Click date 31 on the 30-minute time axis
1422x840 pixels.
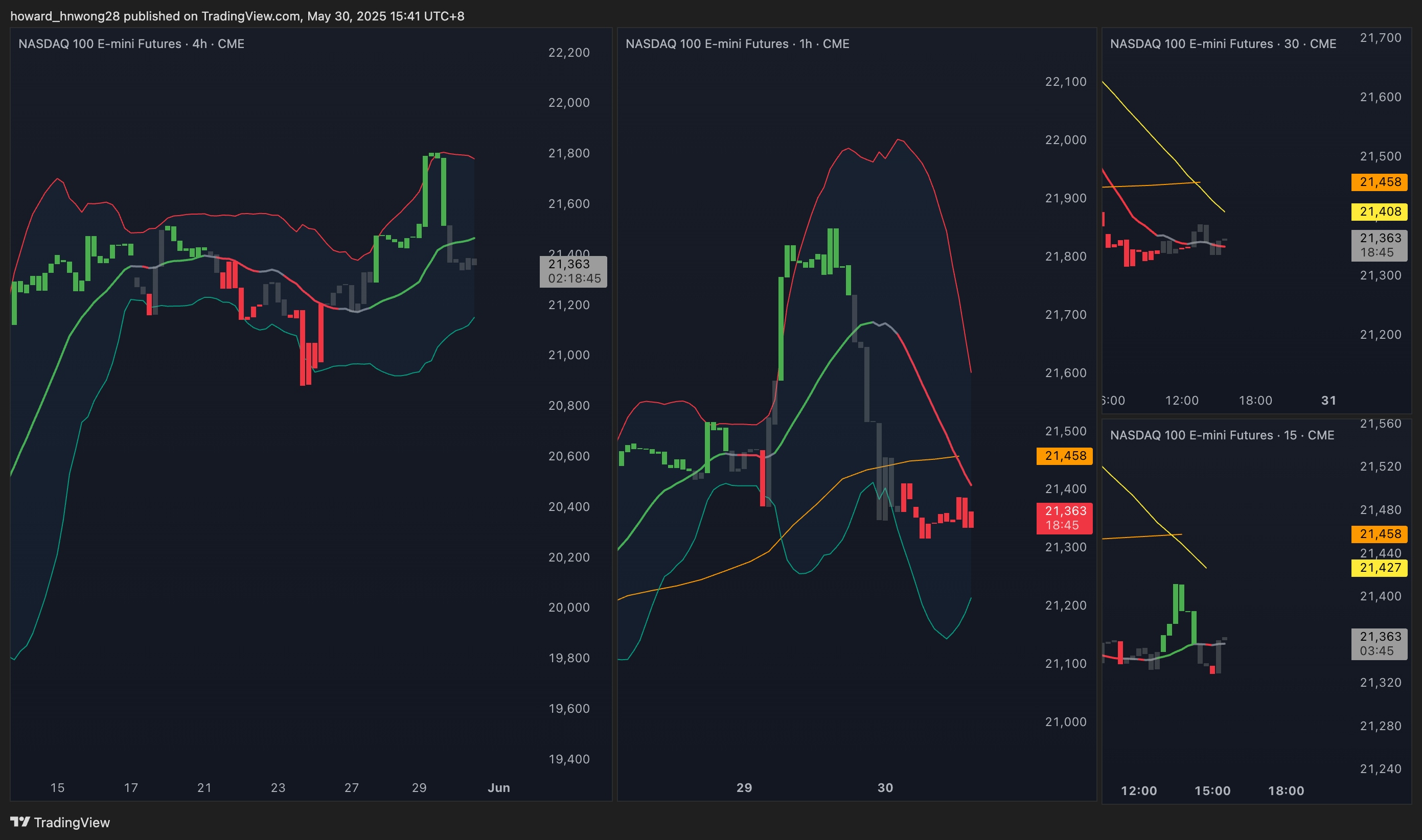[1328, 400]
